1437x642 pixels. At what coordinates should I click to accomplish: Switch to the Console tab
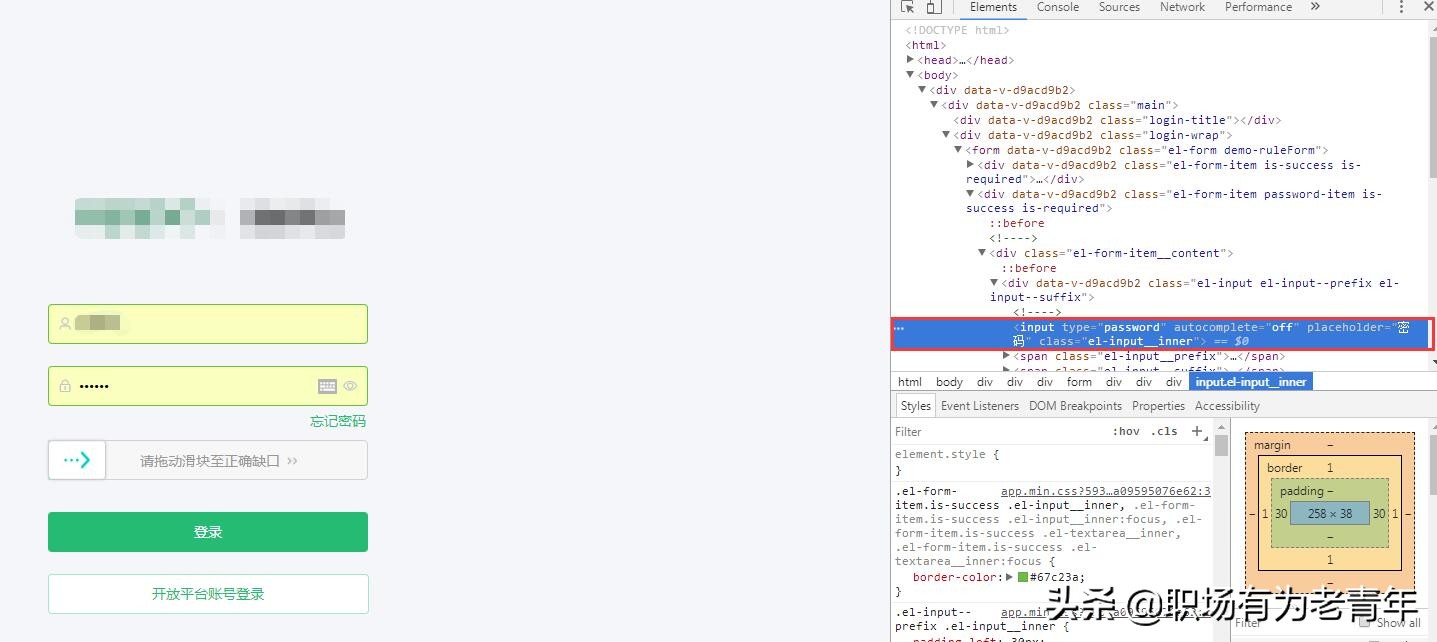point(1058,7)
